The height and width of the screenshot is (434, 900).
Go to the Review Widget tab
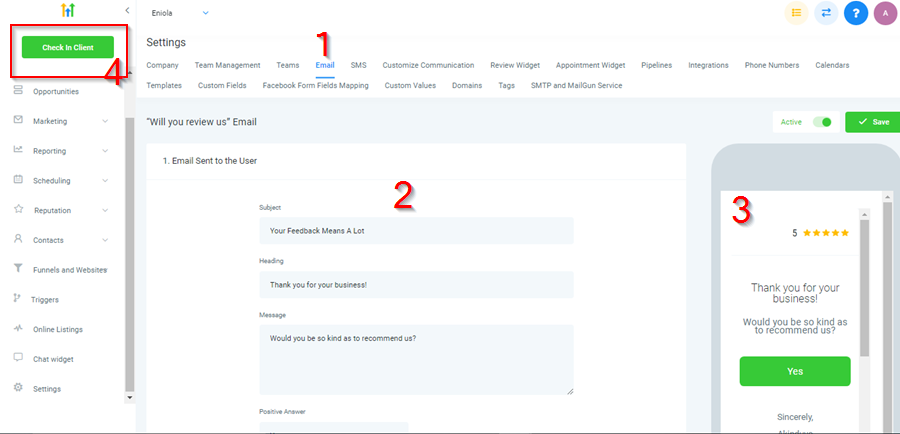[515, 65]
